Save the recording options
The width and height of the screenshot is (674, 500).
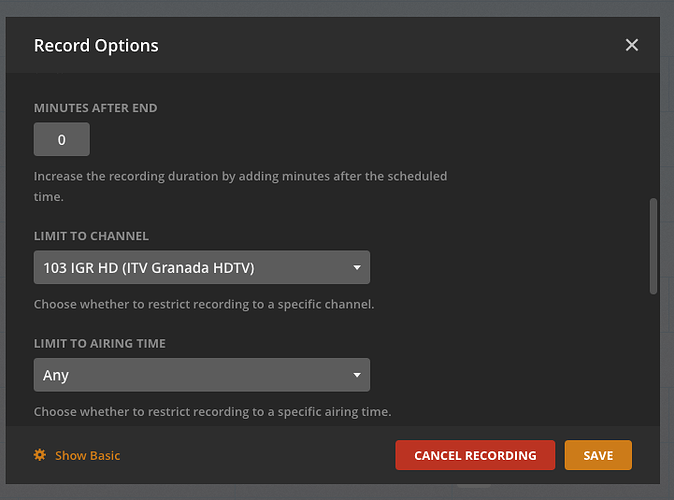[598, 455]
